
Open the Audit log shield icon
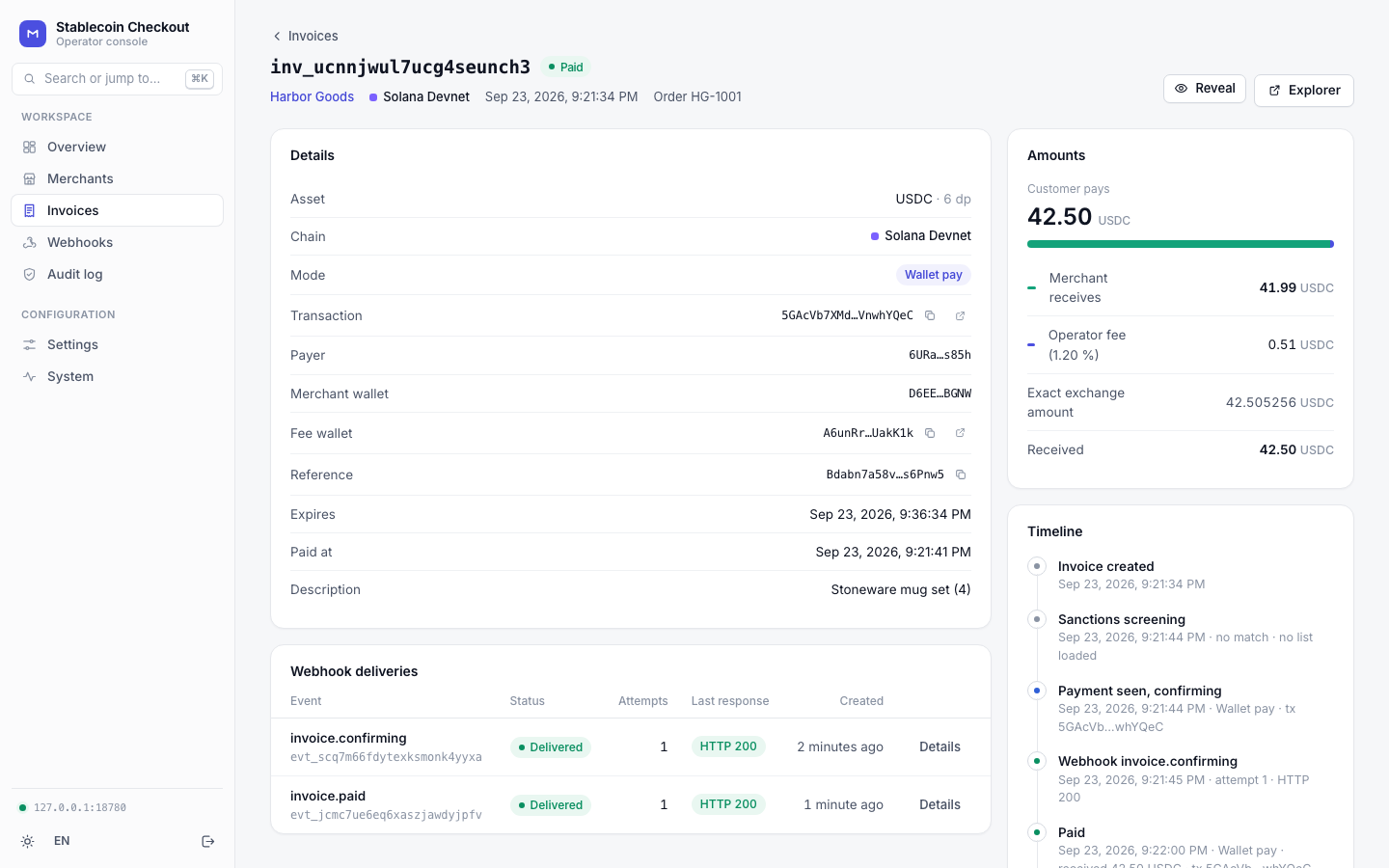(x=30, y=274)
